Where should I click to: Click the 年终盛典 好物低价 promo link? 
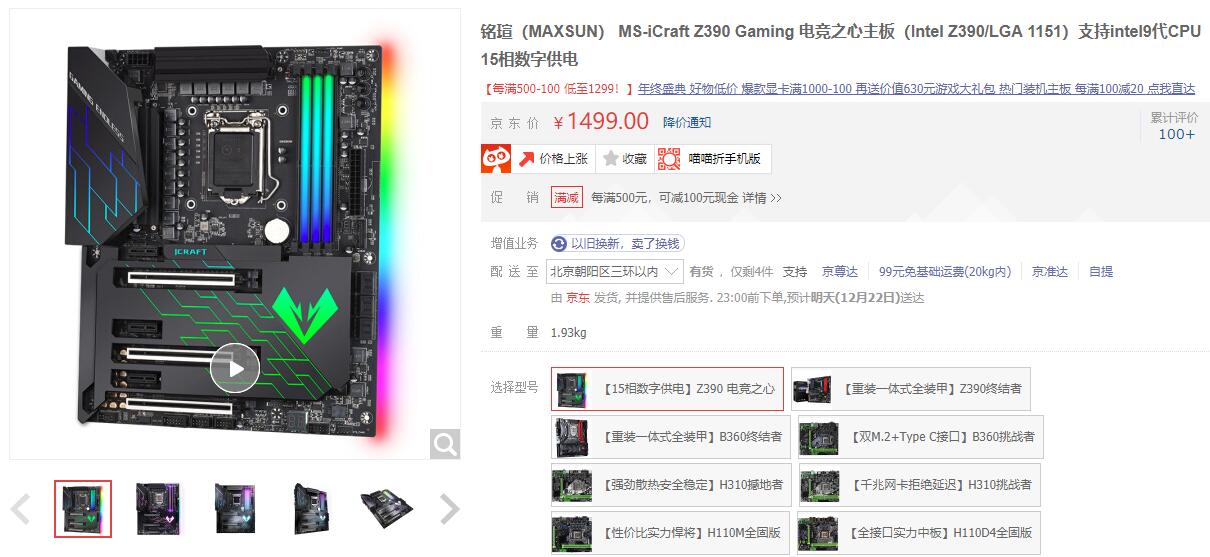coord(689,89)
